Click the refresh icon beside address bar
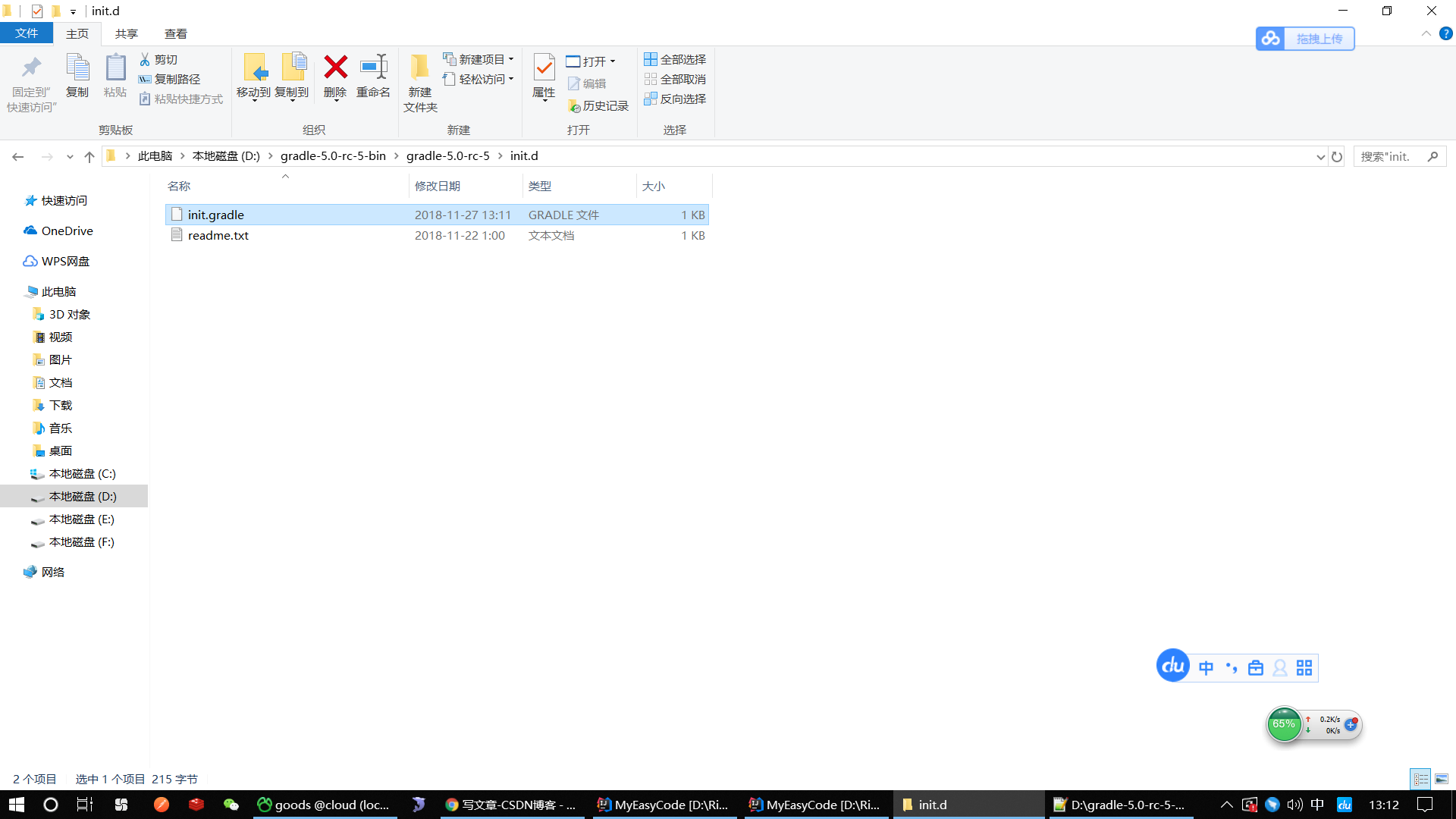This screenshot has height=819, width=1456. [x=1337, y=157]
